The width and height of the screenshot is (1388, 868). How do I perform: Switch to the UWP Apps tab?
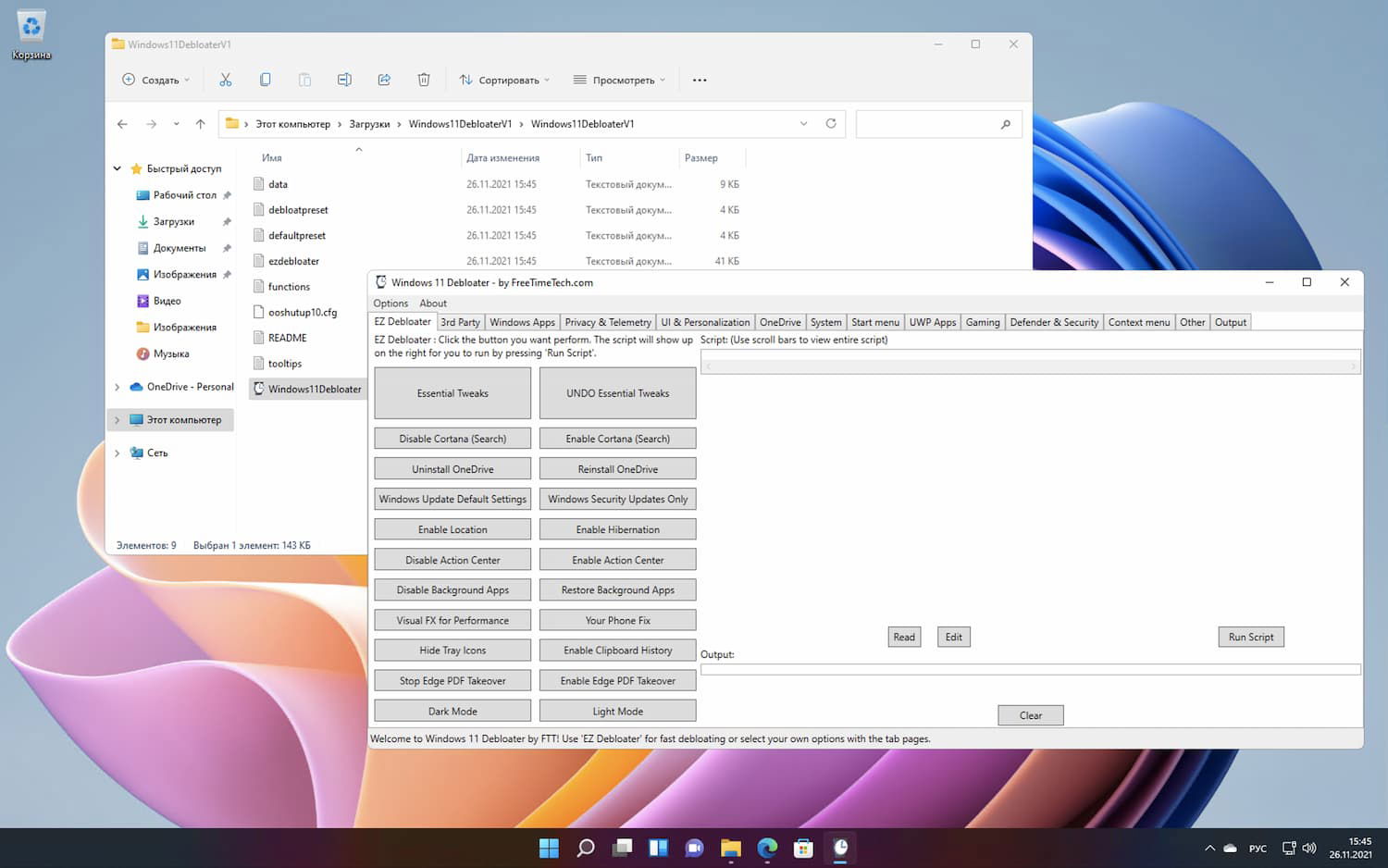tap(932, 322)
